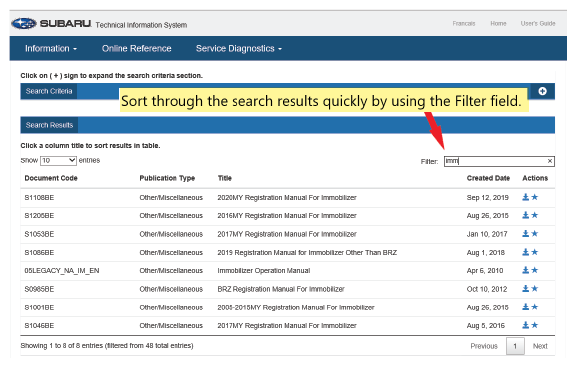Download the S1046BE document
The width and height of the screenshot is (576, 367).
coord(526,325)
